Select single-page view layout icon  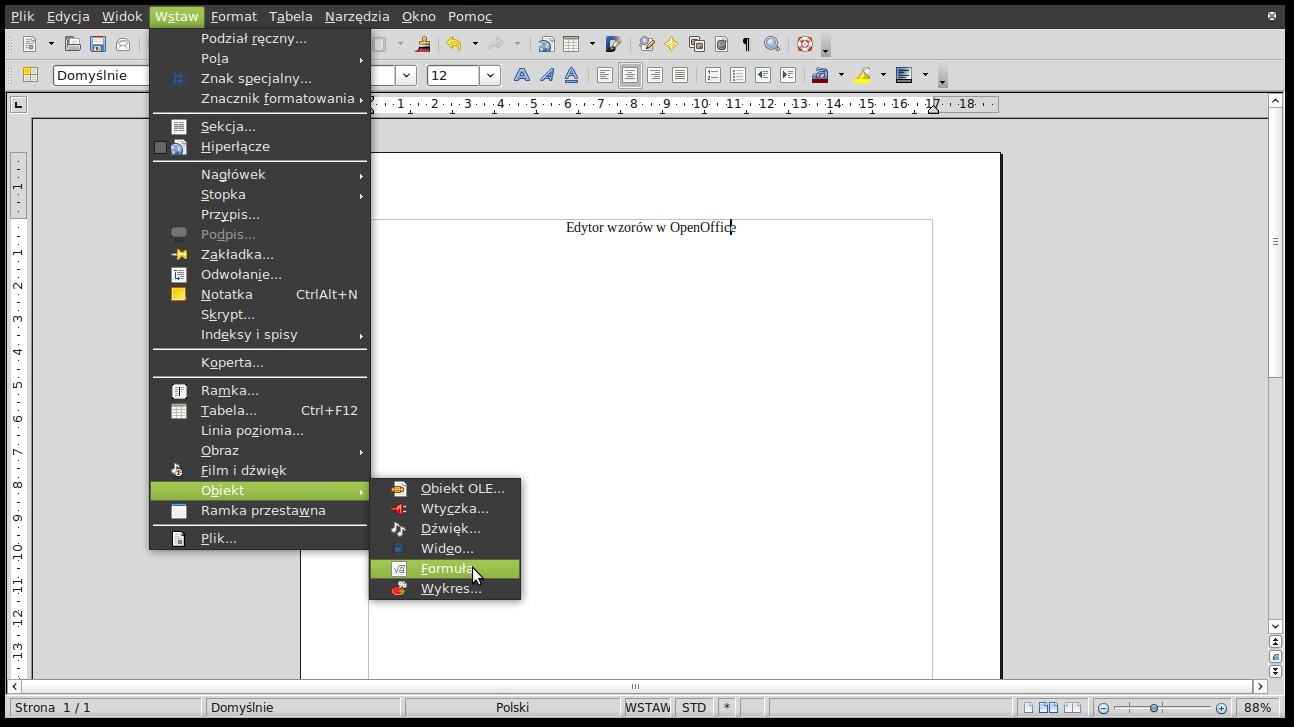1027,708
